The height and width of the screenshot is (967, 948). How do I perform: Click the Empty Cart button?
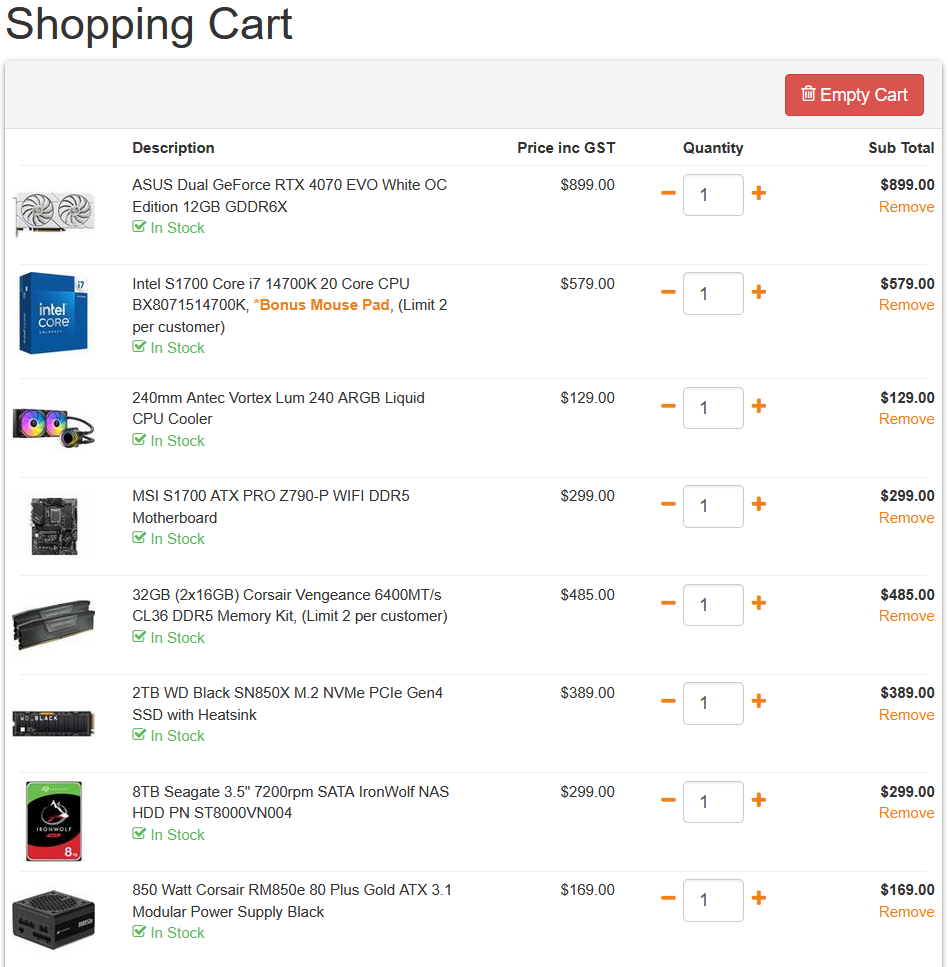(x=854, y=95)
